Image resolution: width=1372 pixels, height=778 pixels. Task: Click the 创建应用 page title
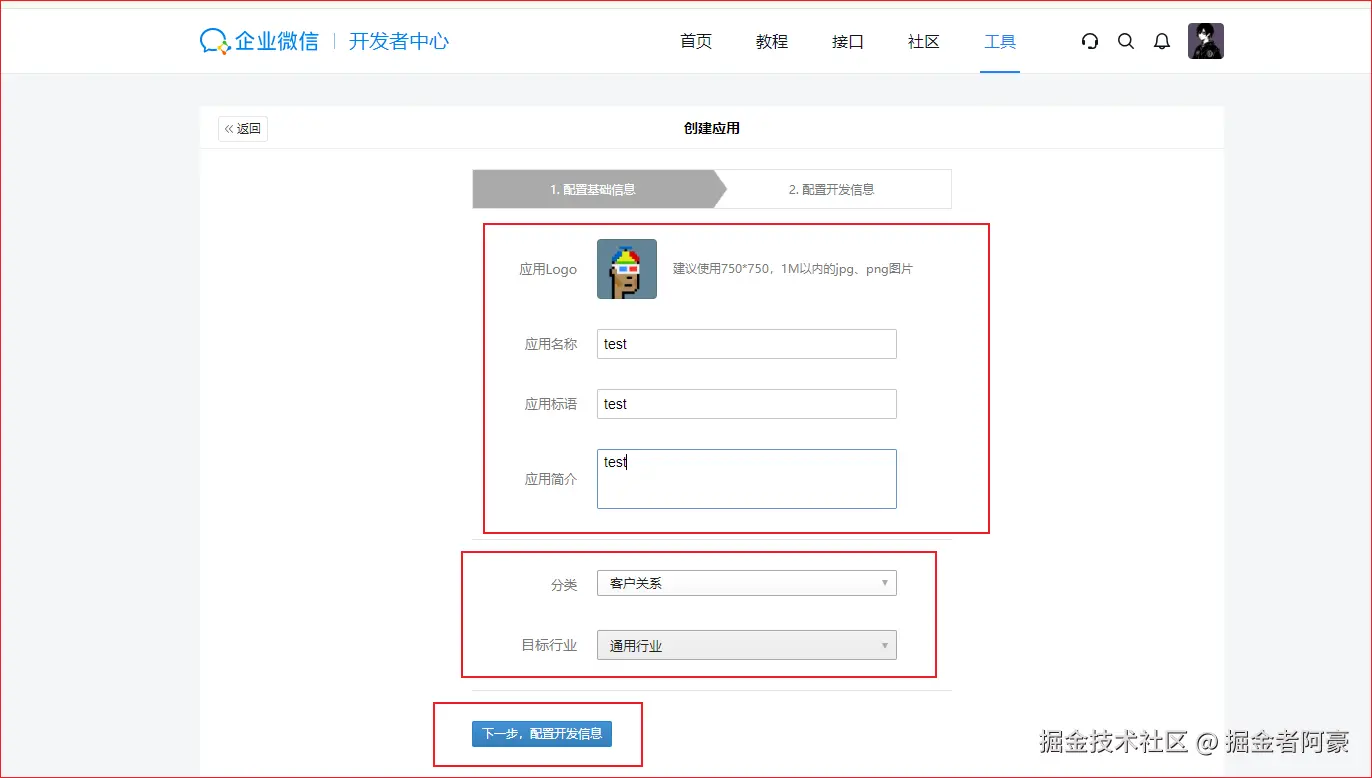point(712,128)
